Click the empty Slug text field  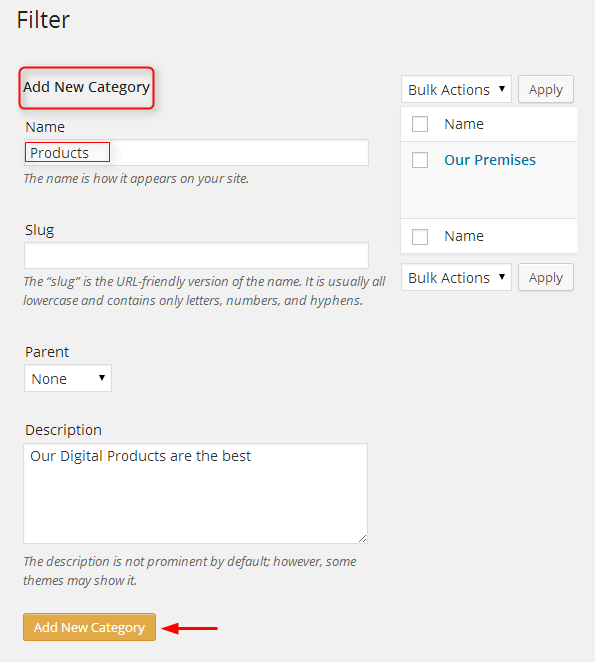click(196, 255)
